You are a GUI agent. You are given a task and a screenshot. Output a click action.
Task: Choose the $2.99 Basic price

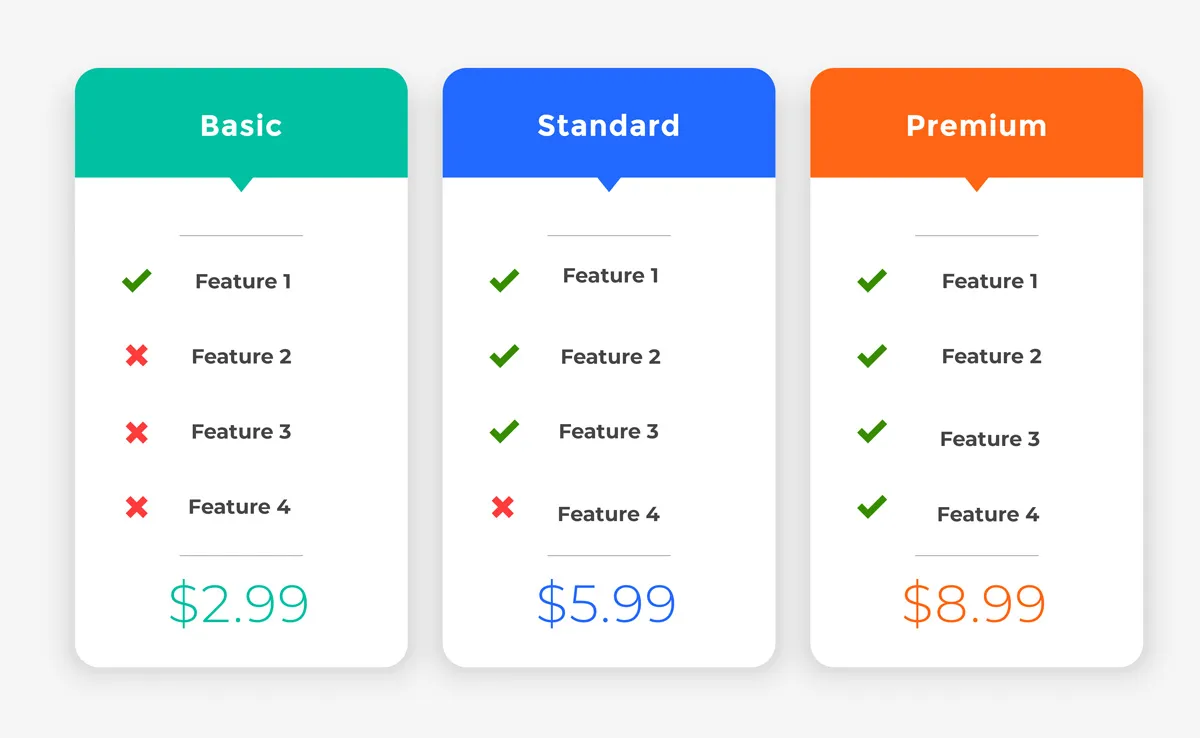(x=239, y=603)
